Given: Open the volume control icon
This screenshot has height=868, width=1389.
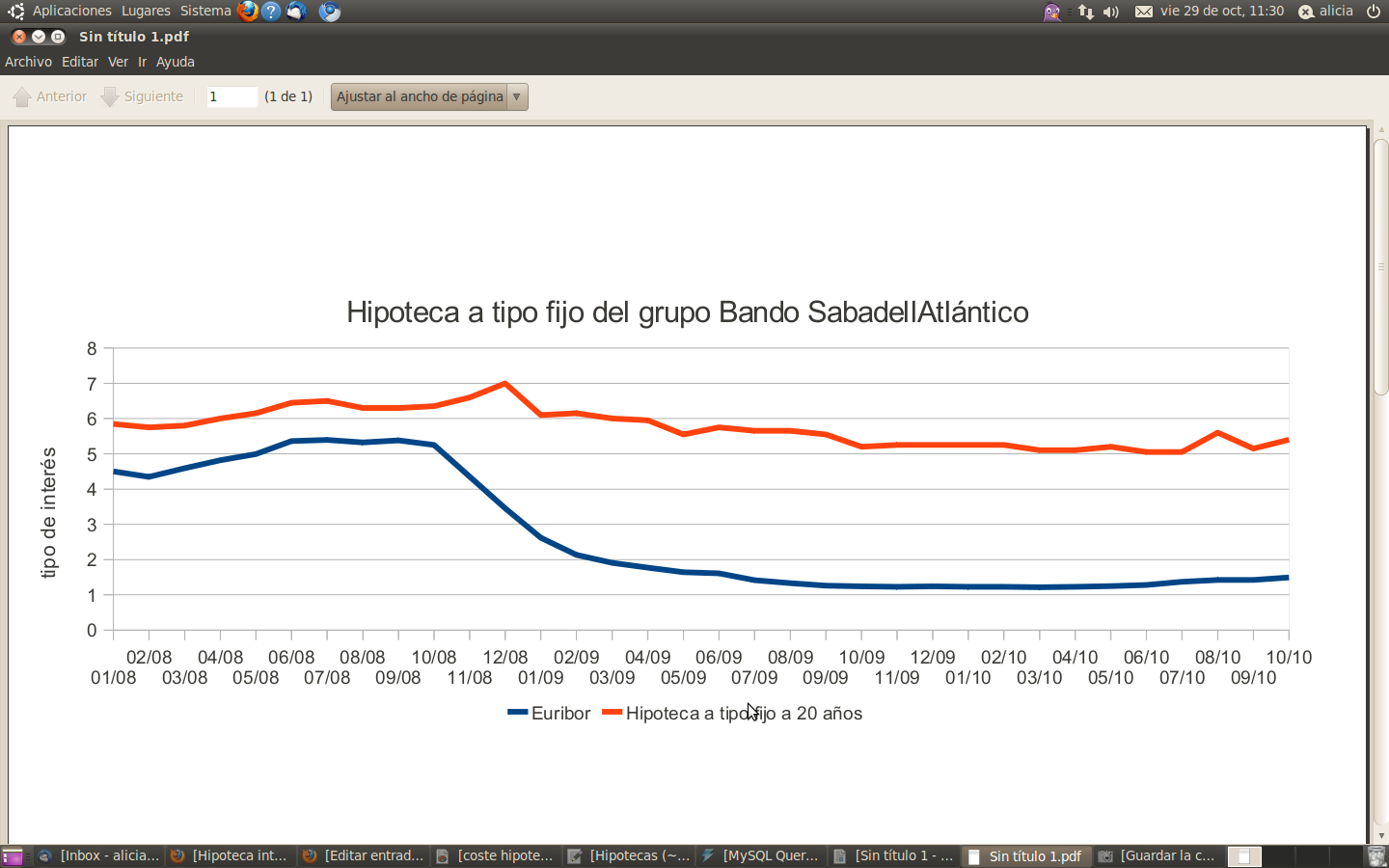Looking at the screenshot, I should tap(1111, 12).
